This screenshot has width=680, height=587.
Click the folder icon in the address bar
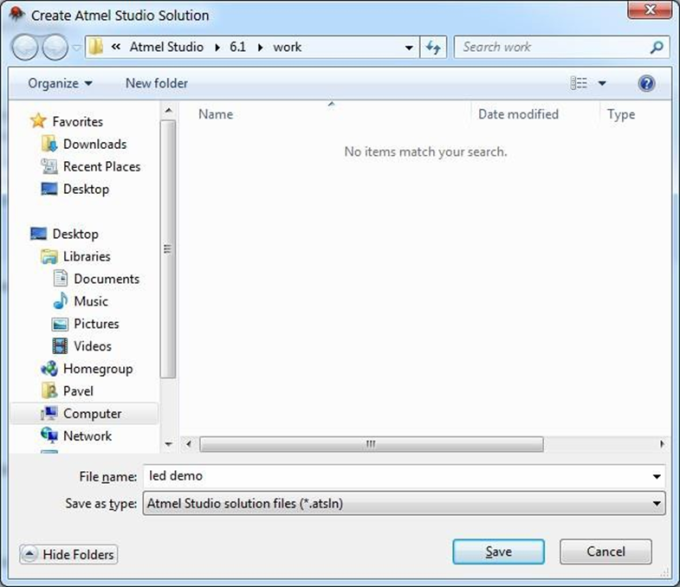[x=96, y=47]
